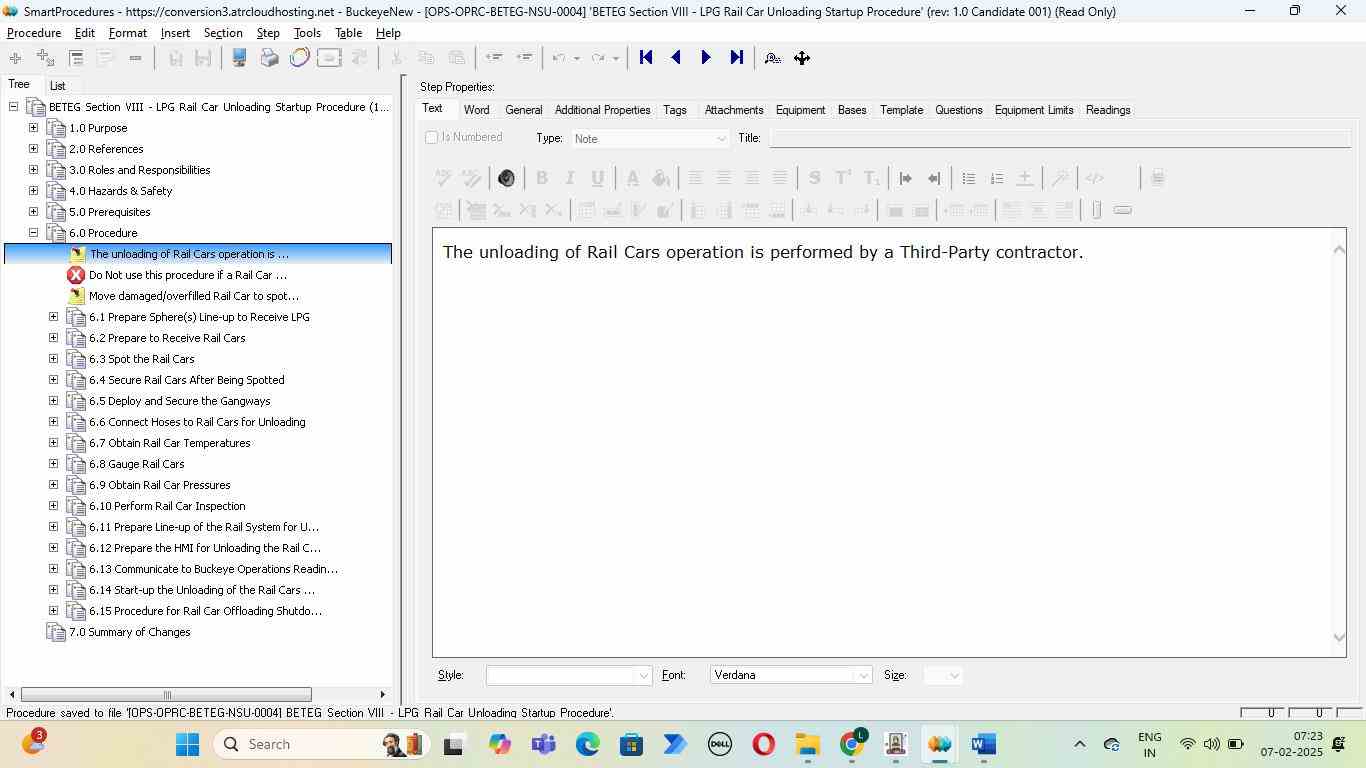Click the Windows Start button
The image size is (1366, 768).
tap(187, 744)
